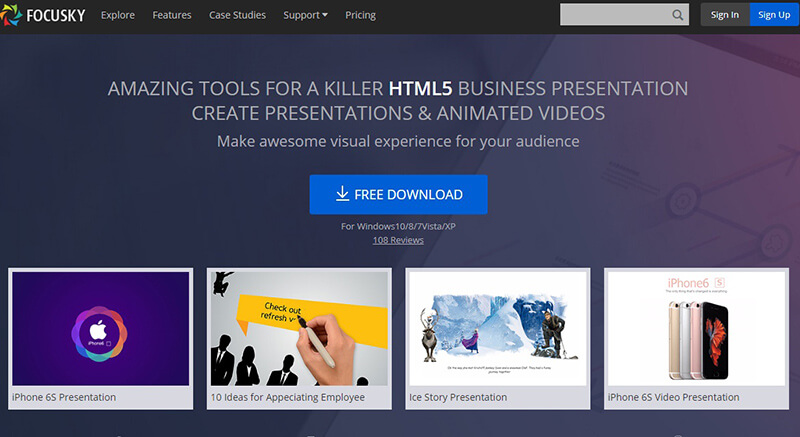Open the Ice Story Presentation thumbnail
800x437 pixels.
click(x=497, y=328)
